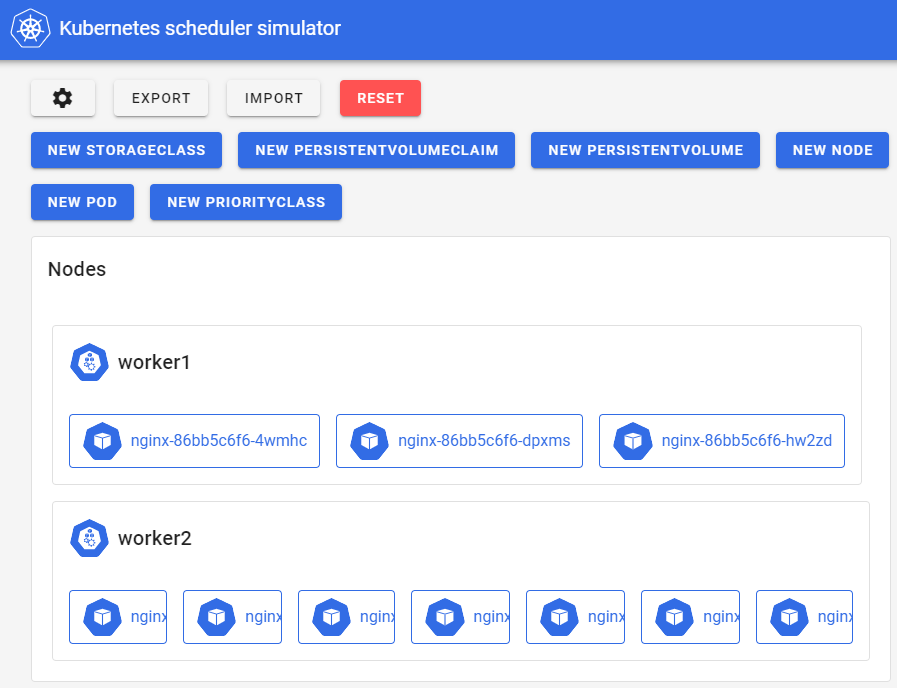Create a new StorageClass
Image resolution: width=897 pixels, height=688 pixels.
(126, 150)
